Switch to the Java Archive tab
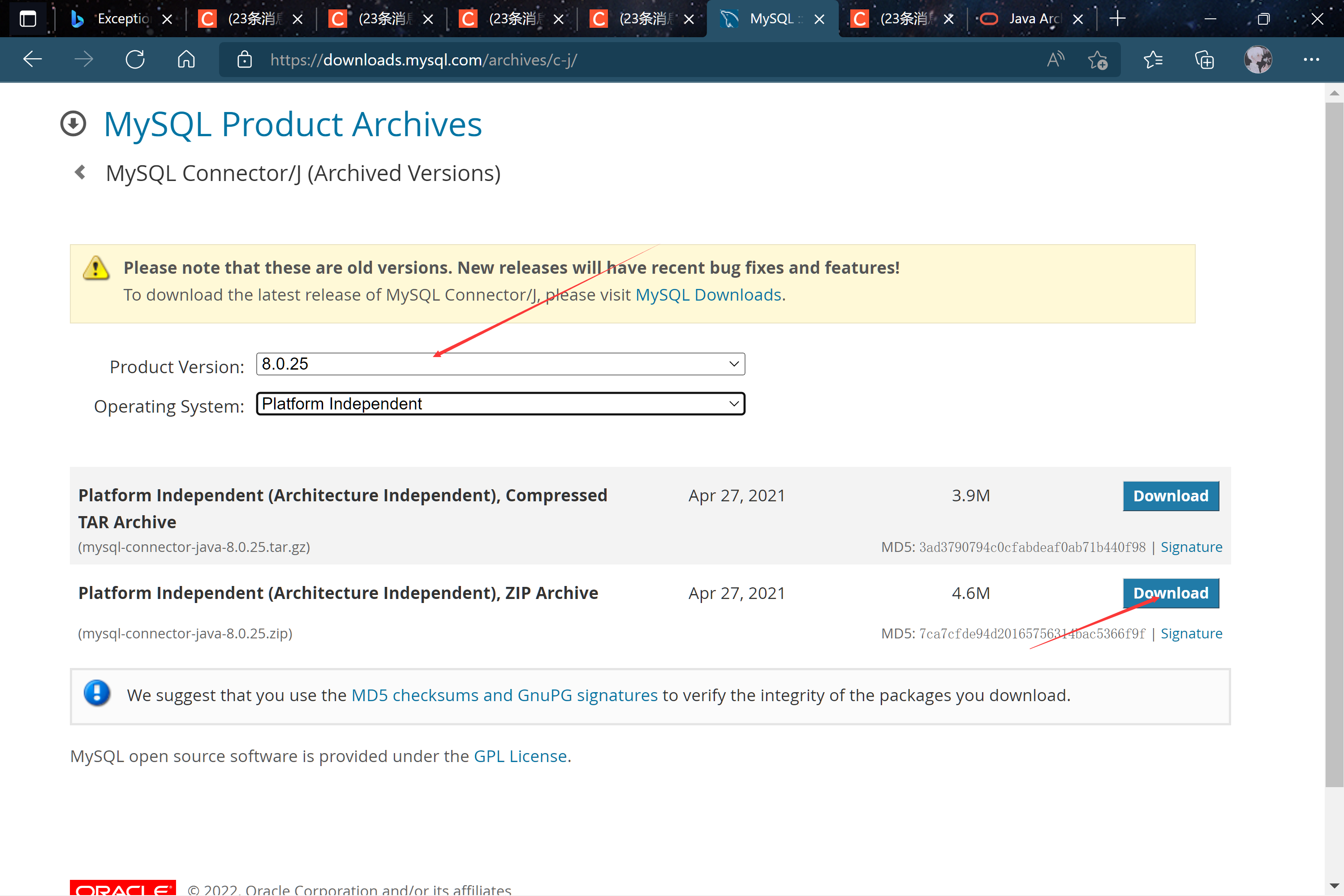The width and height of the screenshot is (1344, 896). pyautogui.click(x=1029, y=18)
